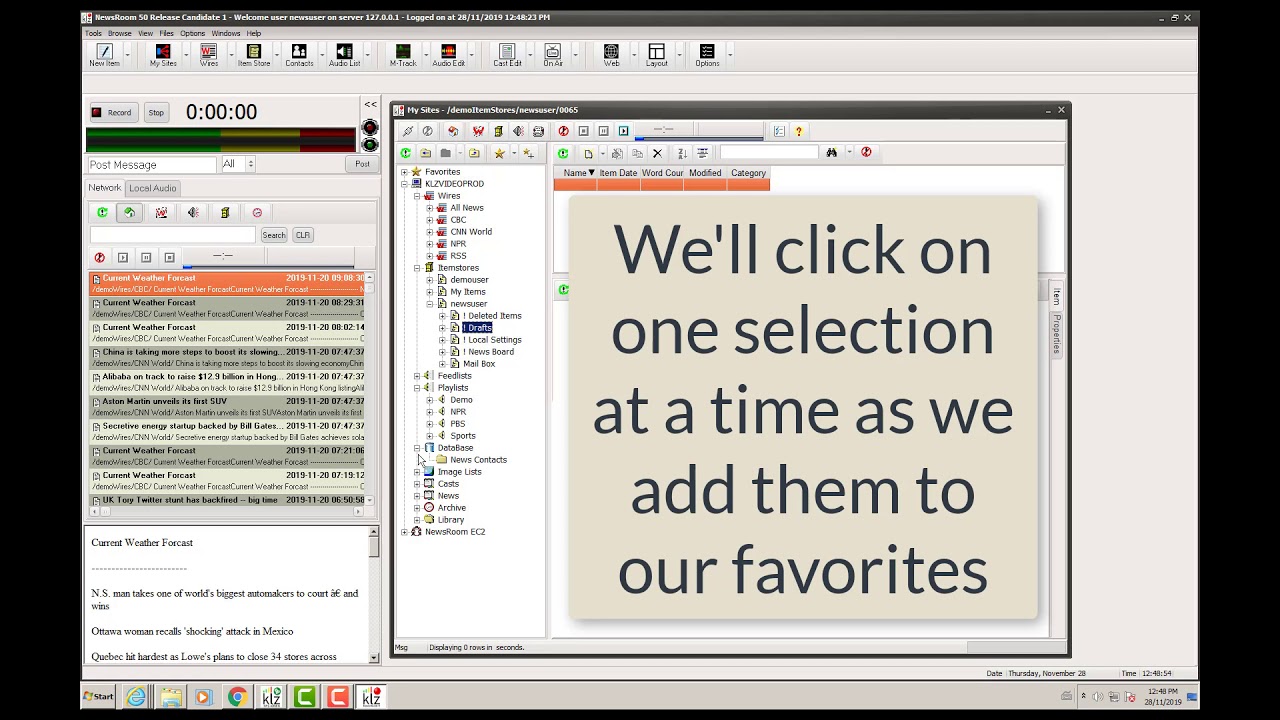Viewport: 1280px width, 720px height.
Task: Open the Wires toolbar icon
Action: click(208, 55)
